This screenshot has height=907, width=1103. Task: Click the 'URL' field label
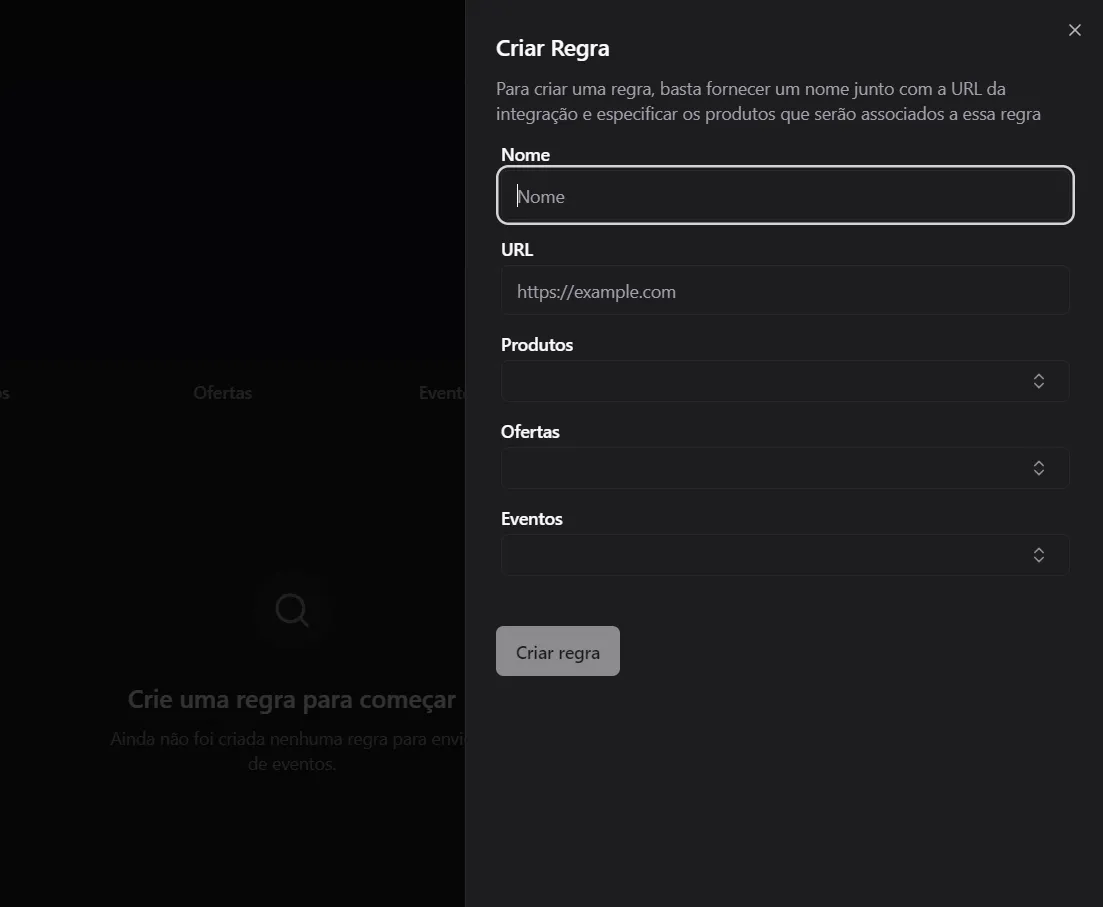point(517,250)
